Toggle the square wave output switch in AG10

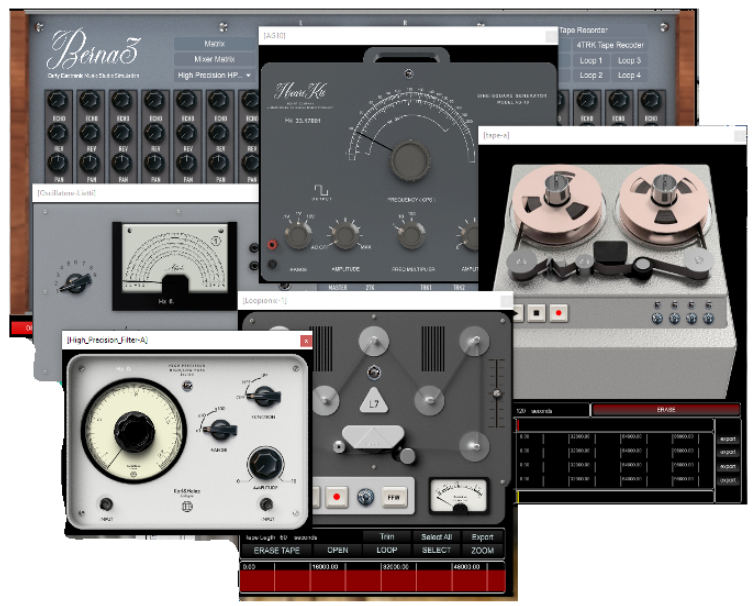coord(321,190)
